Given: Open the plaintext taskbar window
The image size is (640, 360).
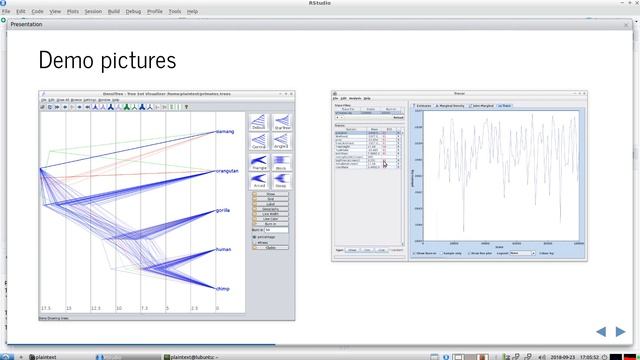Looking at the screenshot, I should click(x=43, y=357).
